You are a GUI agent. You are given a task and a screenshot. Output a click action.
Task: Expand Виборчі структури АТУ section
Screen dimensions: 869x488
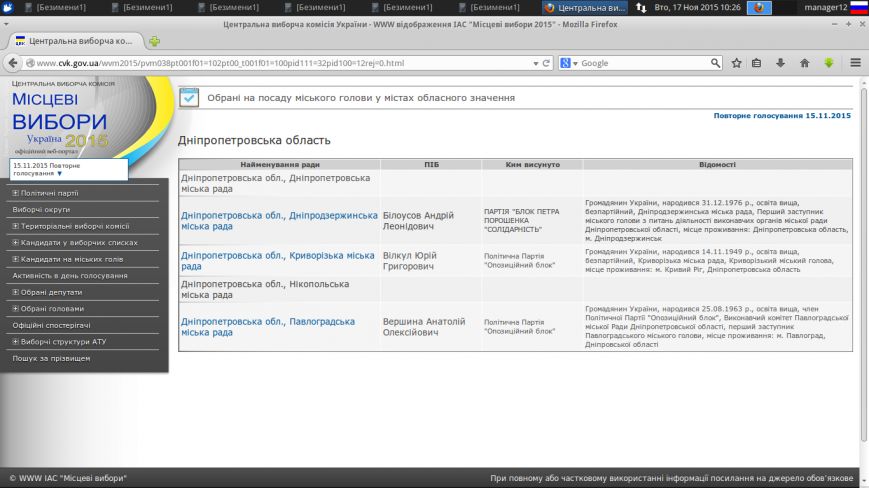coord(16,342)
